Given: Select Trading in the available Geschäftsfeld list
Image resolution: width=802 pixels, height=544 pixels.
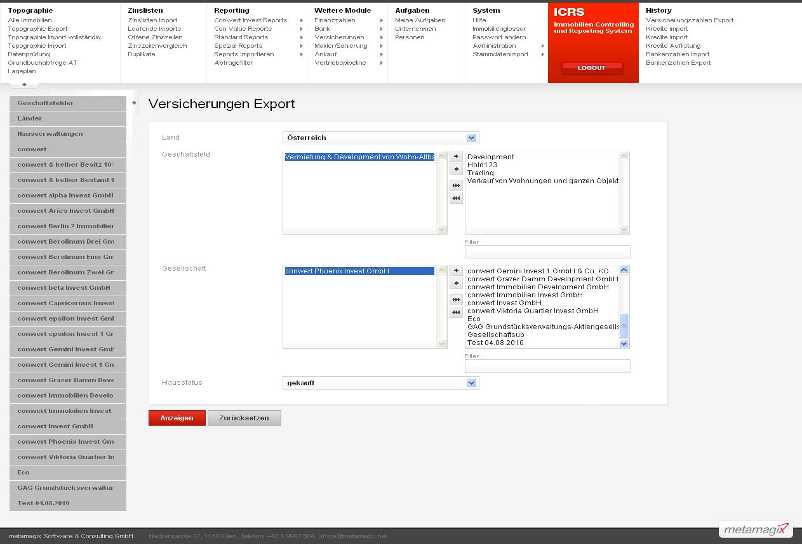Looking at the screenshot, I should [x=480, y=173].
